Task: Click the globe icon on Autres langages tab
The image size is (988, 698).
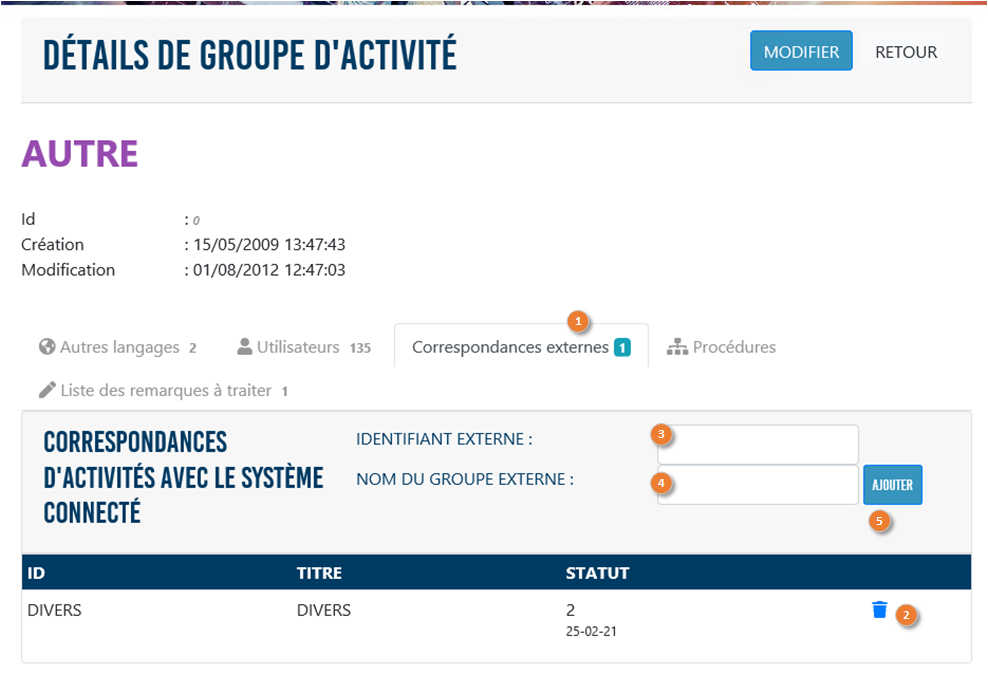Action: [x=46, y=348]
